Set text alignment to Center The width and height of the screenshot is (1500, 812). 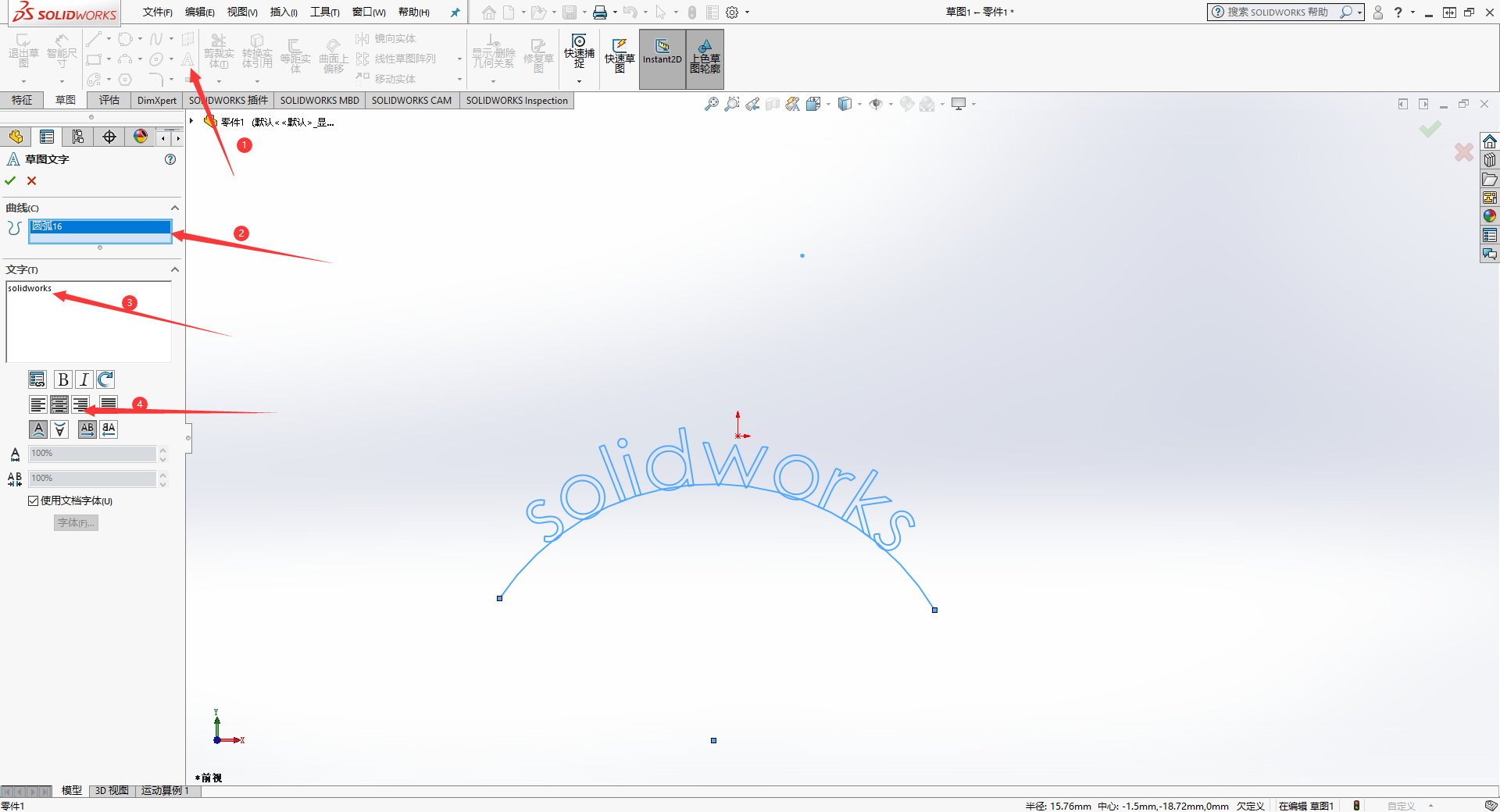coord(59,404)
